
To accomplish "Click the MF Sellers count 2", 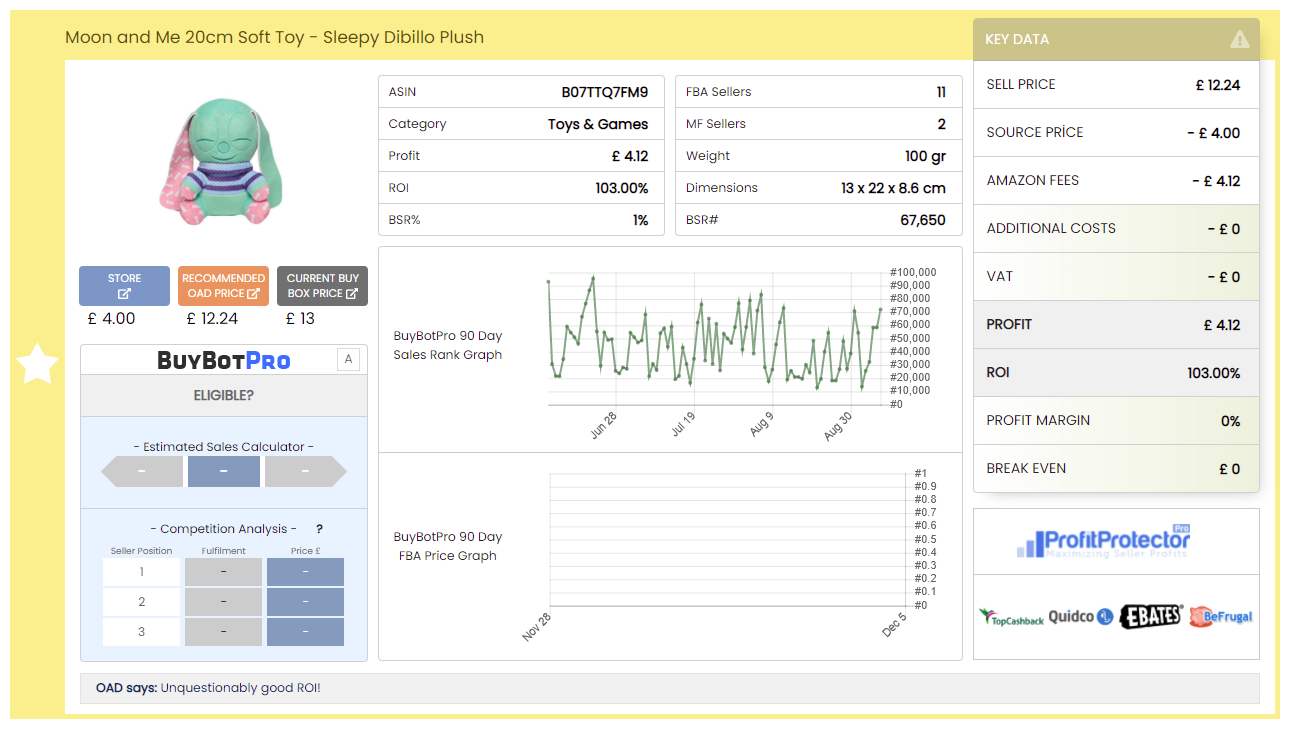I will click(942, 124).
